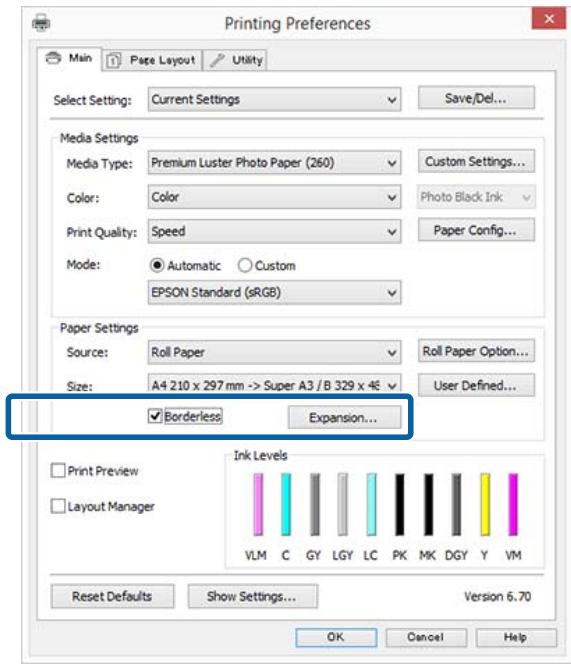
Task: Open the Main tab
Action: coord(69,59)
